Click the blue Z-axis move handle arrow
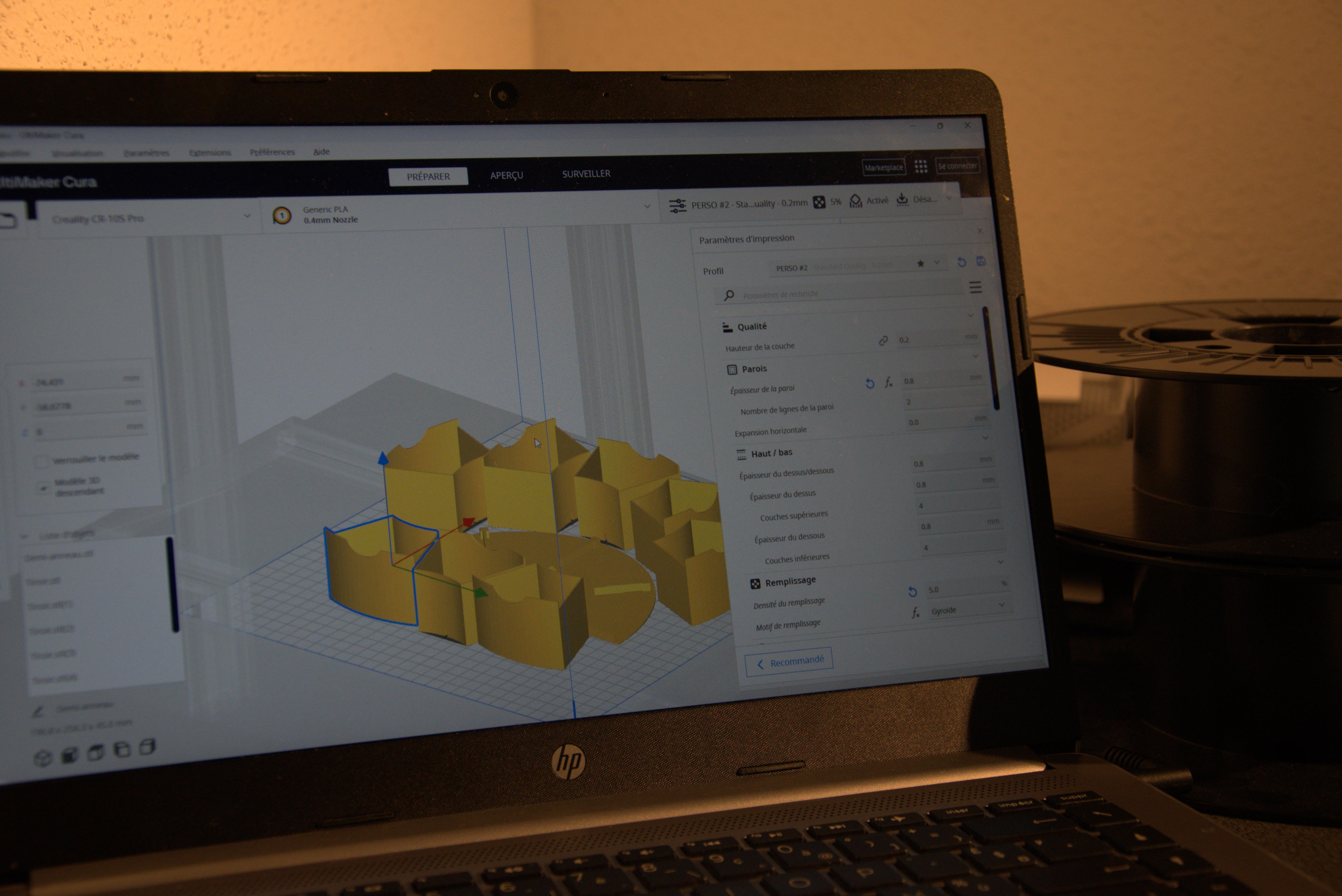1342x896 pixels. click(383, 458)
